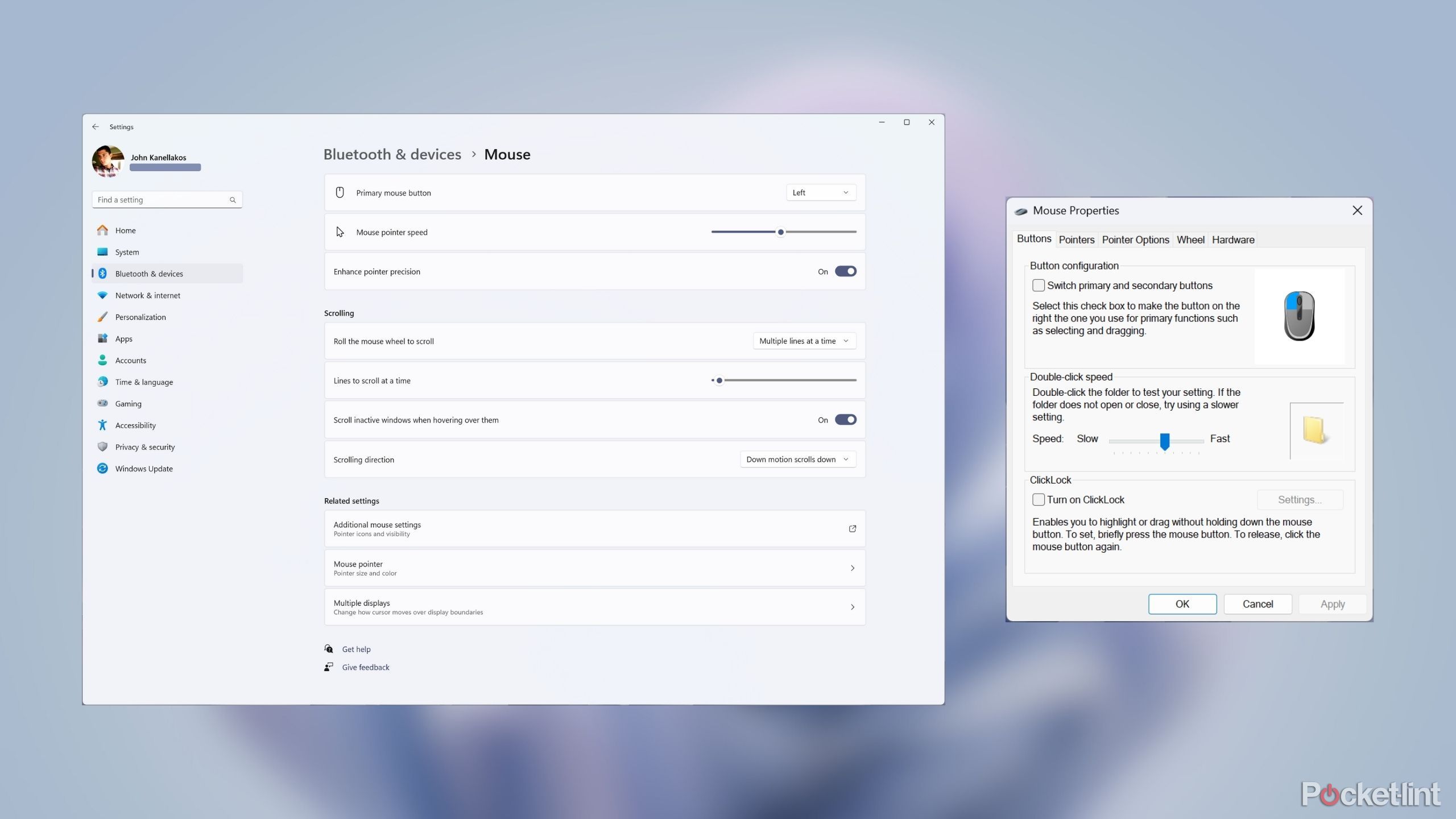Click the Cancel button in Mouse Properties

pos(1258,604)
